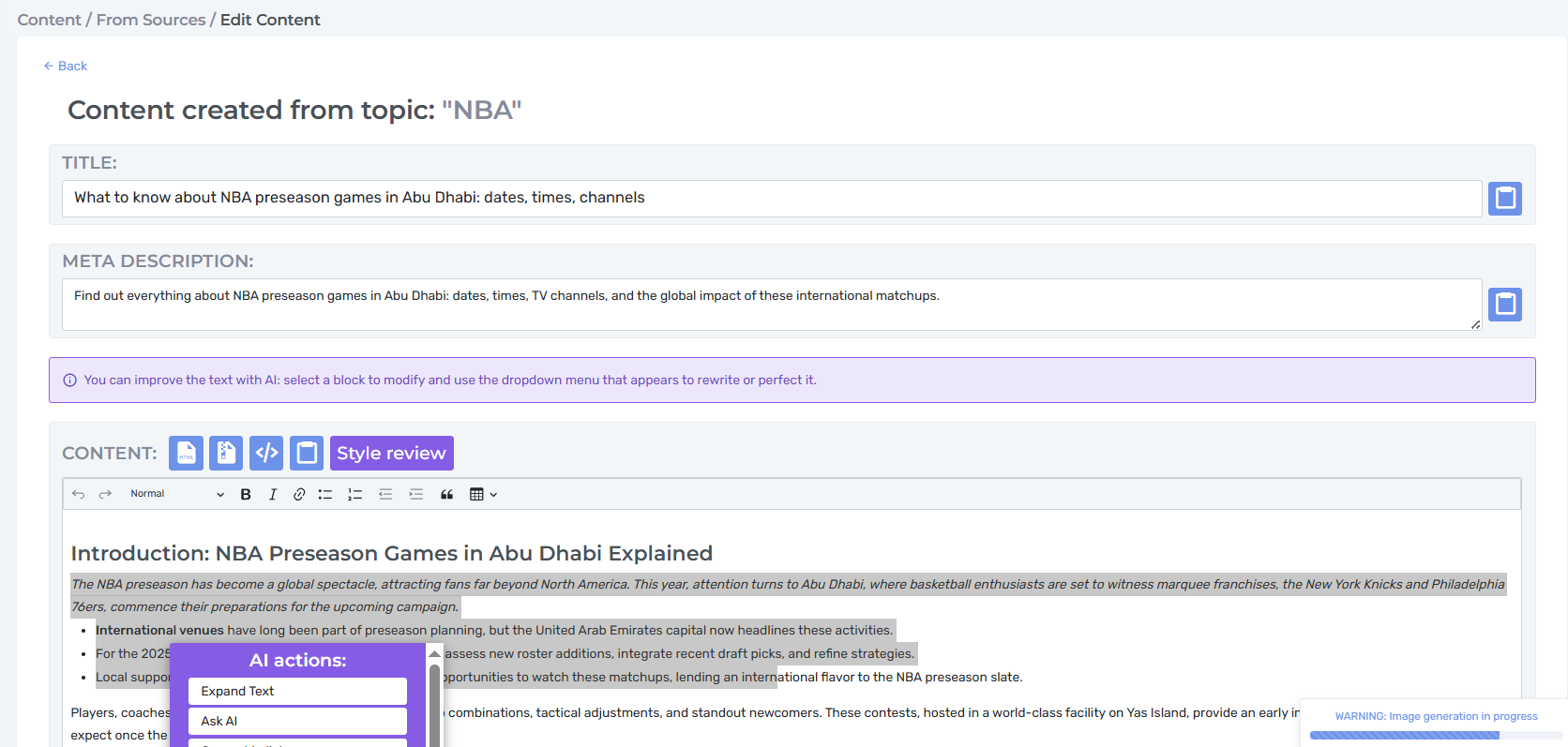Toggle bold formatting in the editor toolbar
The width and height of the screenshot is (1568, 747).
(x=246, y=494)
